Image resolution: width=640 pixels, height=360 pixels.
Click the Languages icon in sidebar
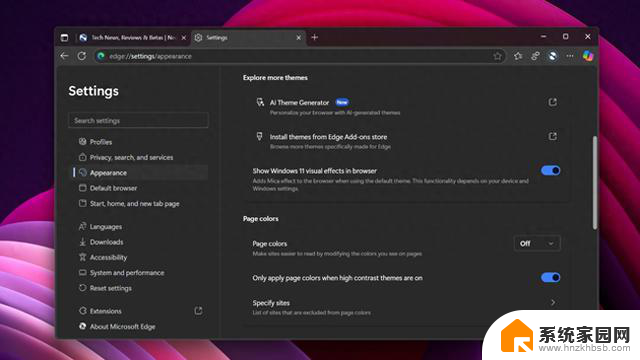82,226
